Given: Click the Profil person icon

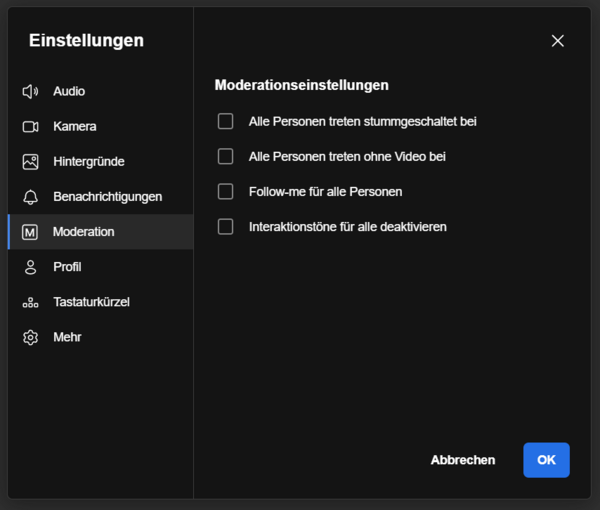Looking at the screenshot, I should 30,267.
